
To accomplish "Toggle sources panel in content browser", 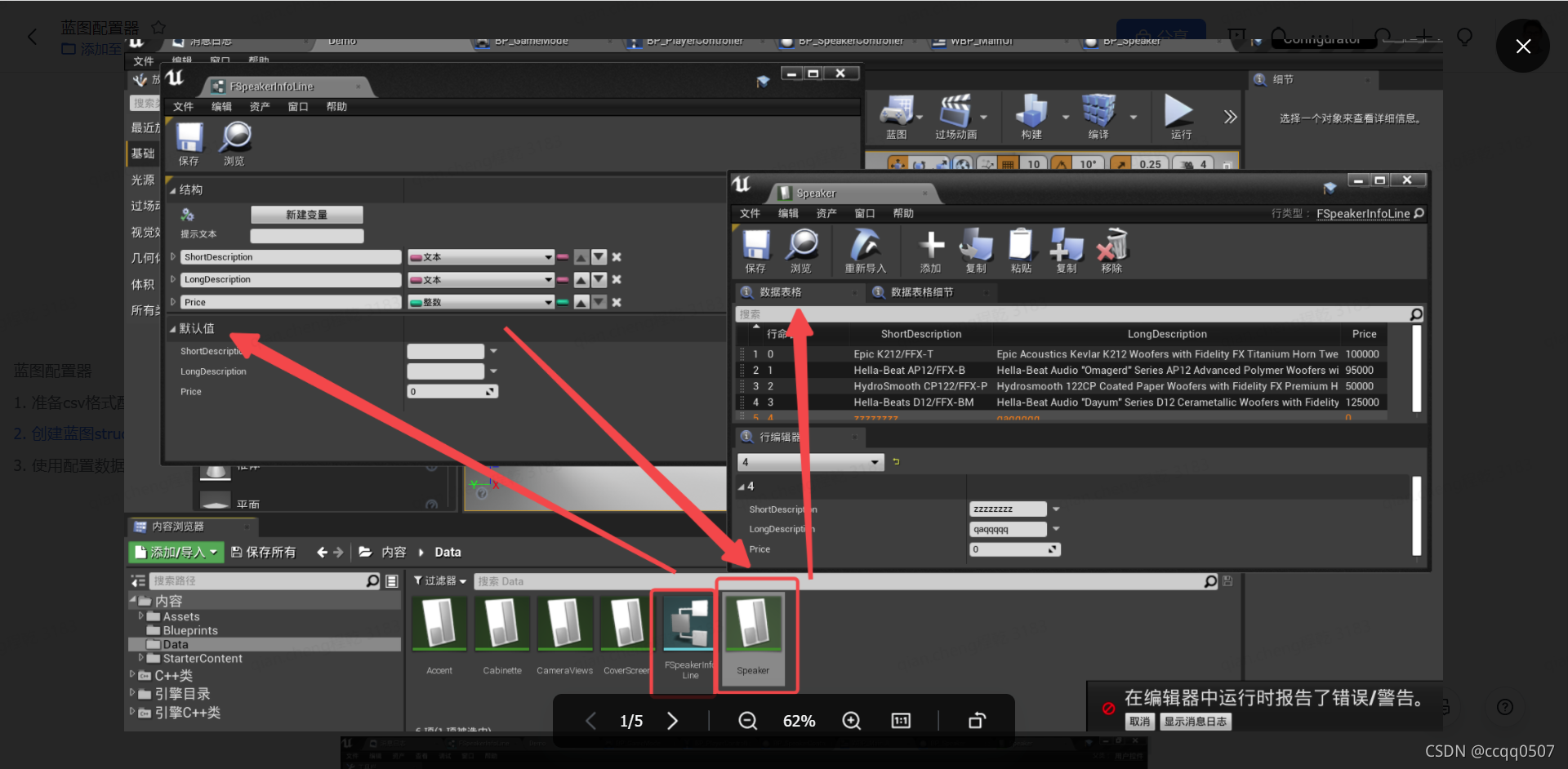I will click(x=138, y=581).
